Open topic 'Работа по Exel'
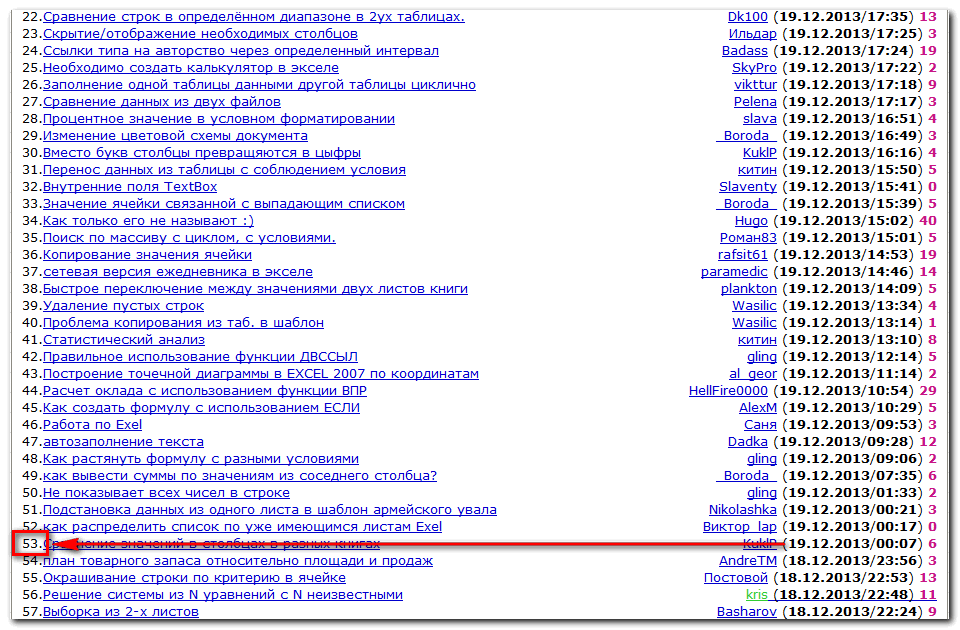960x630 pixels. pos(92,425)
